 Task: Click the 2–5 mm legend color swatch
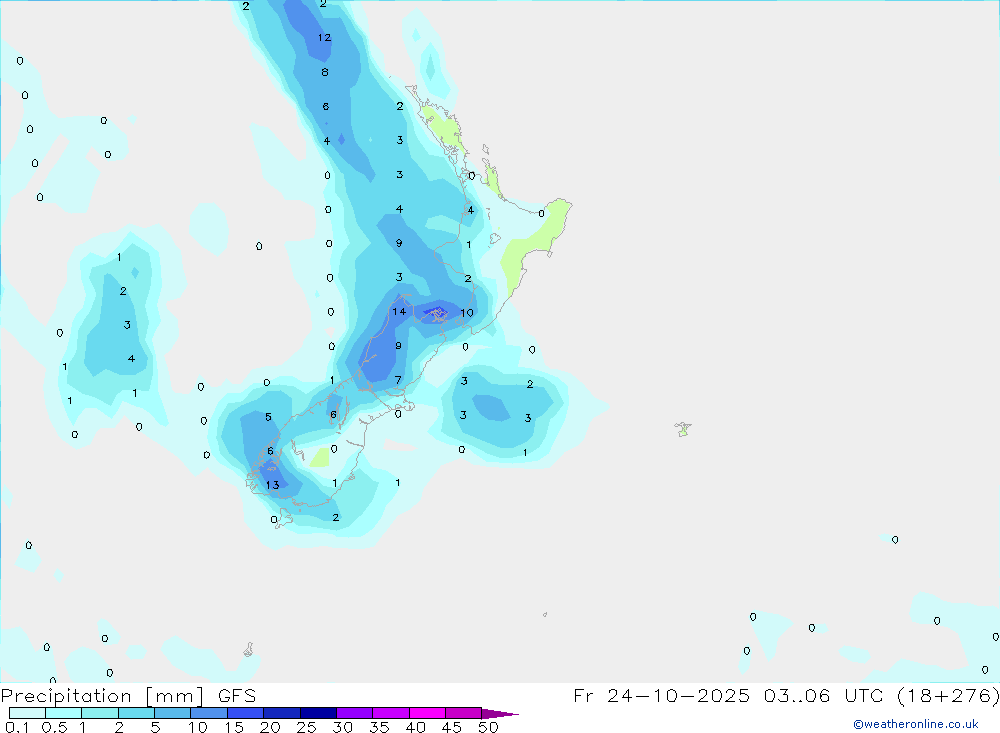[x=136, y=713]
